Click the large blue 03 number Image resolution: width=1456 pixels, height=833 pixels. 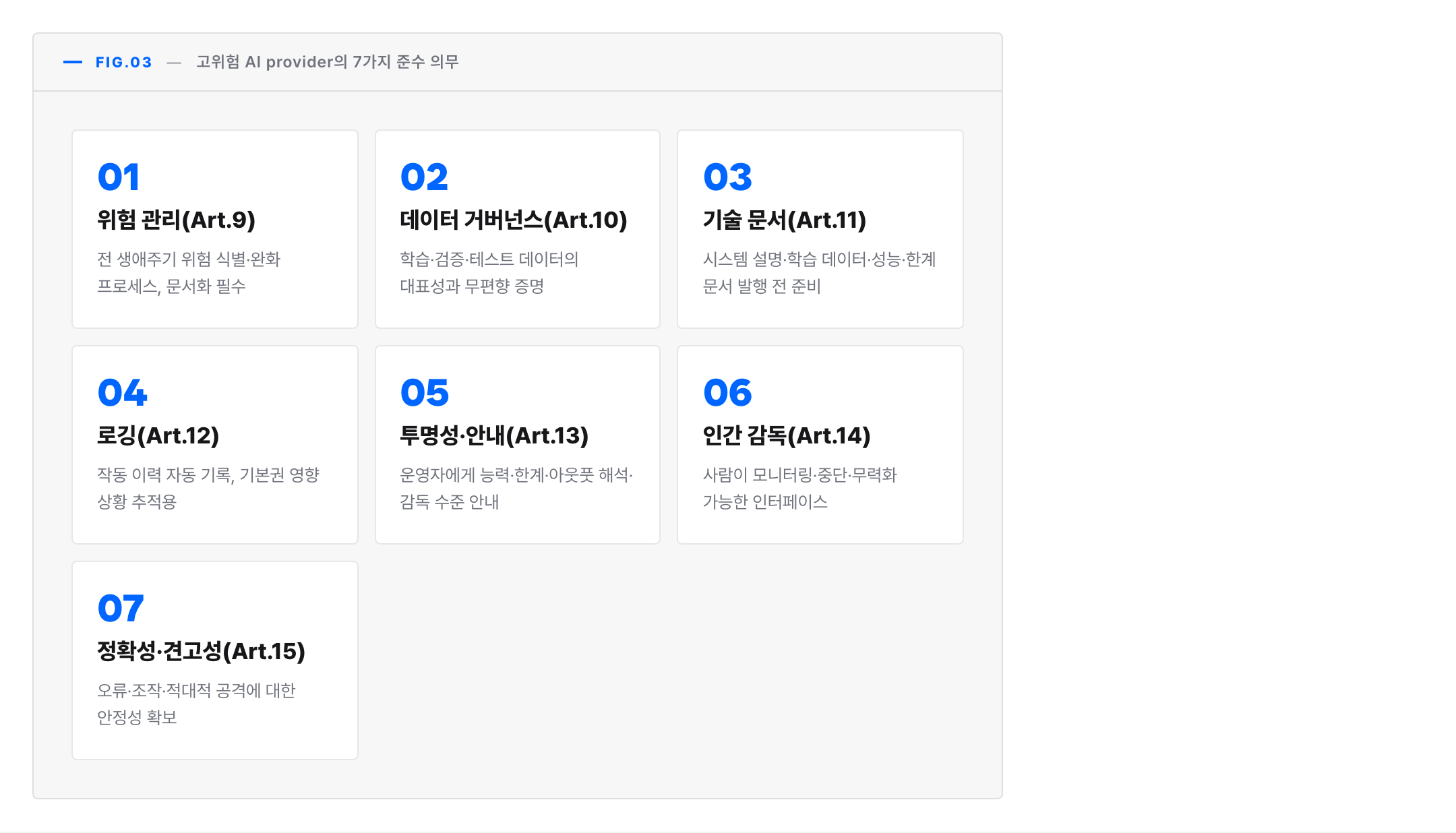727,177
